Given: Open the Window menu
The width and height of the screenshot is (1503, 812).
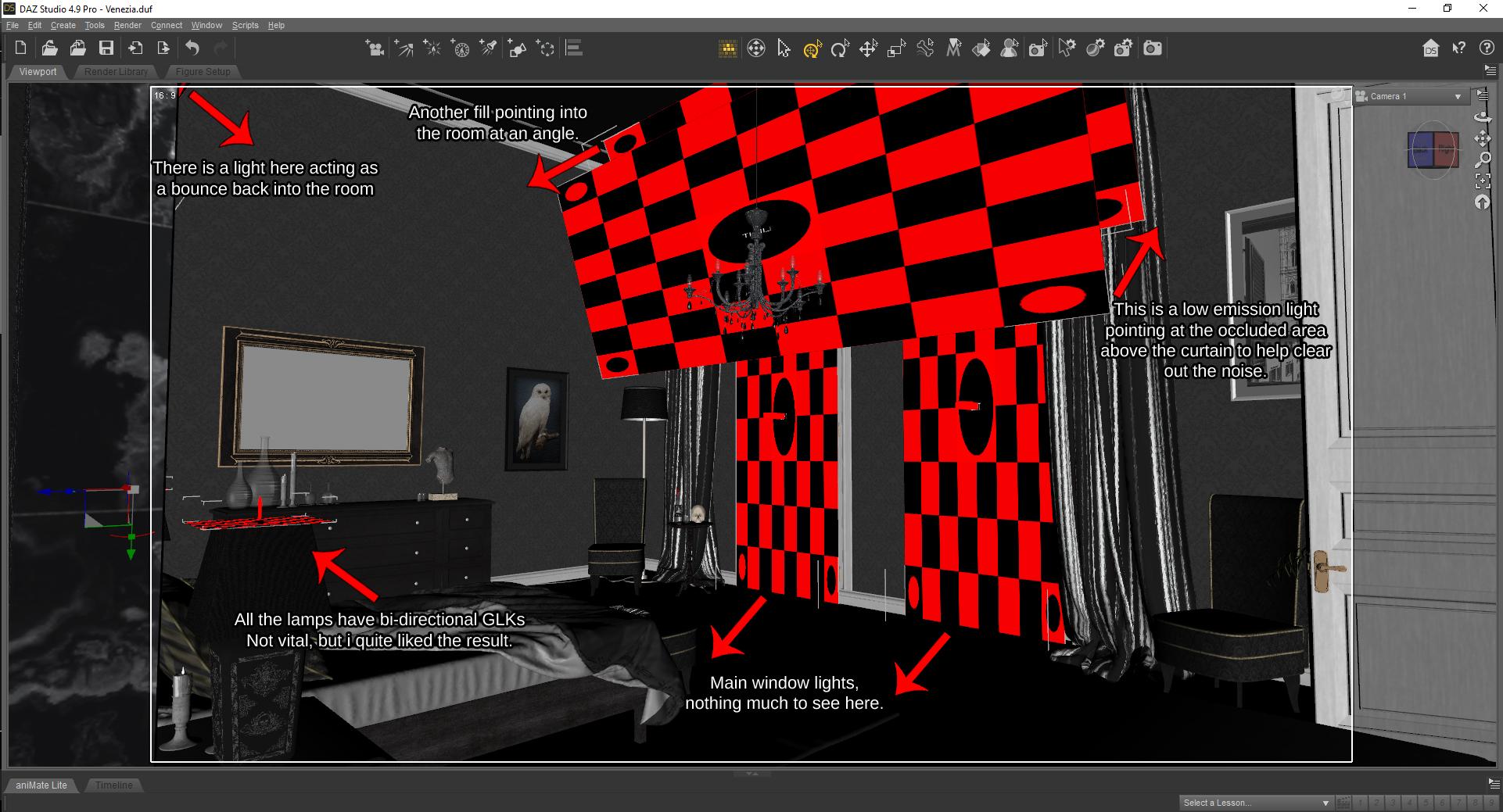Looking at the screenshot, I should coord(207,25).
